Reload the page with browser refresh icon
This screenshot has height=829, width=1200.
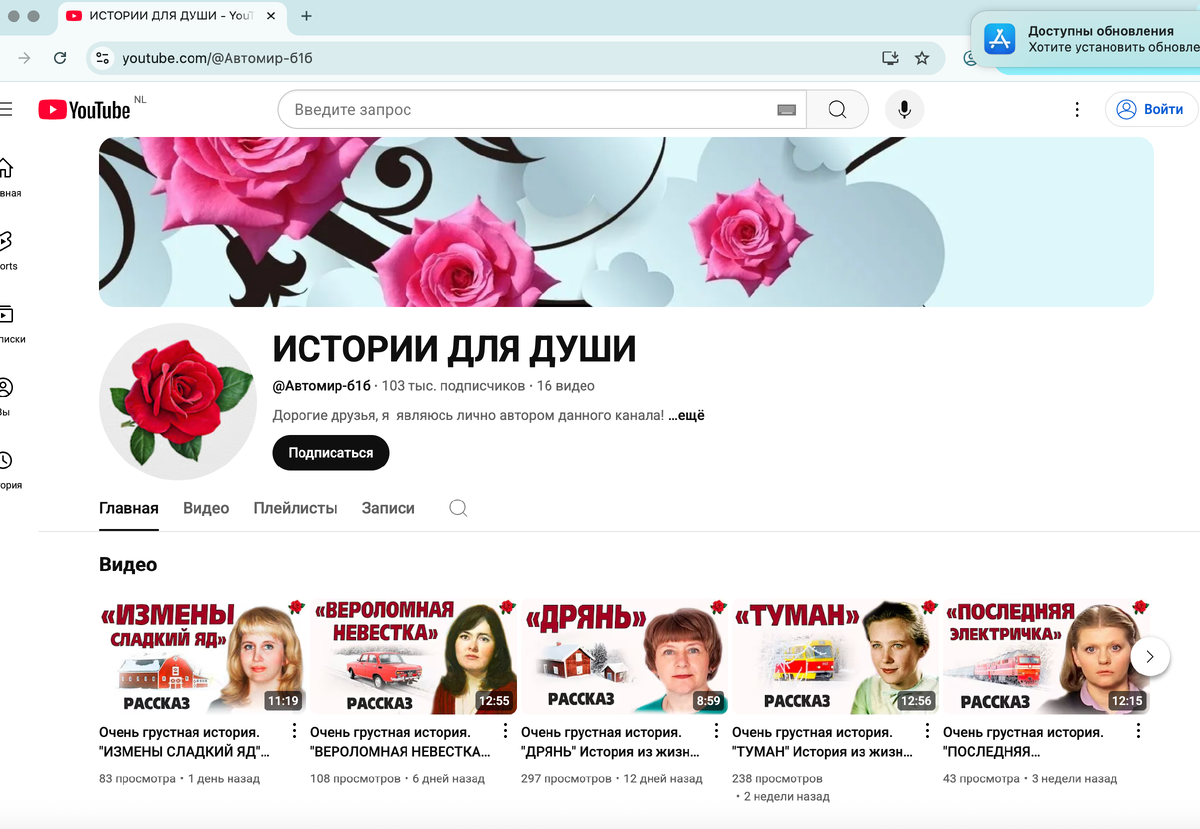(60, 58)
